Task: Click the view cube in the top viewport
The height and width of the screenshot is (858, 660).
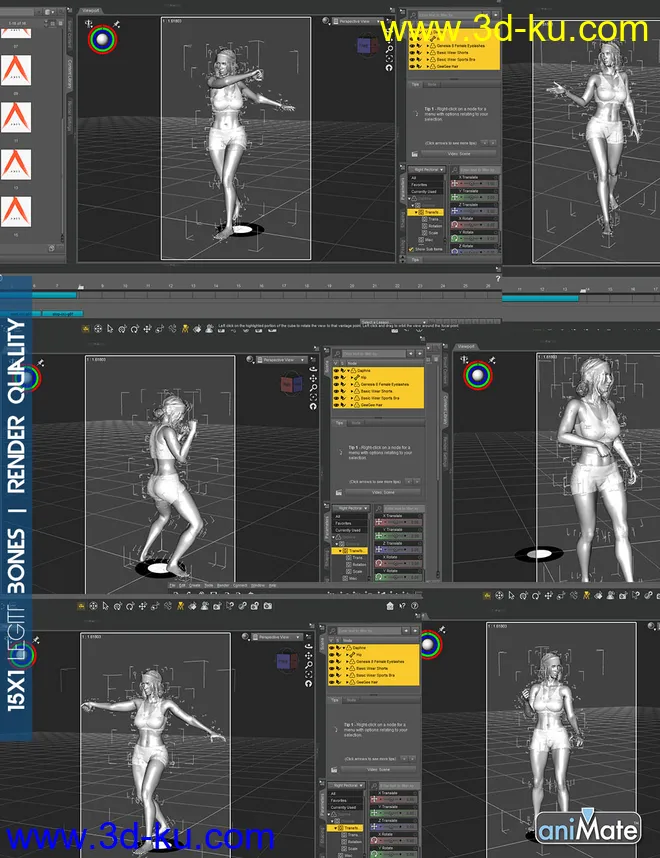Action: (367, 46)
